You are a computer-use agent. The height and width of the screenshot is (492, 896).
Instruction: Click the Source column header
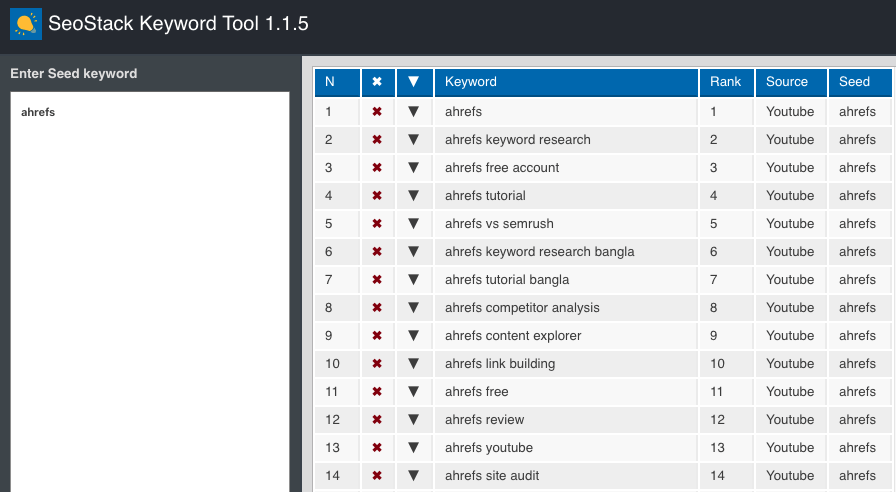point(788,82)
